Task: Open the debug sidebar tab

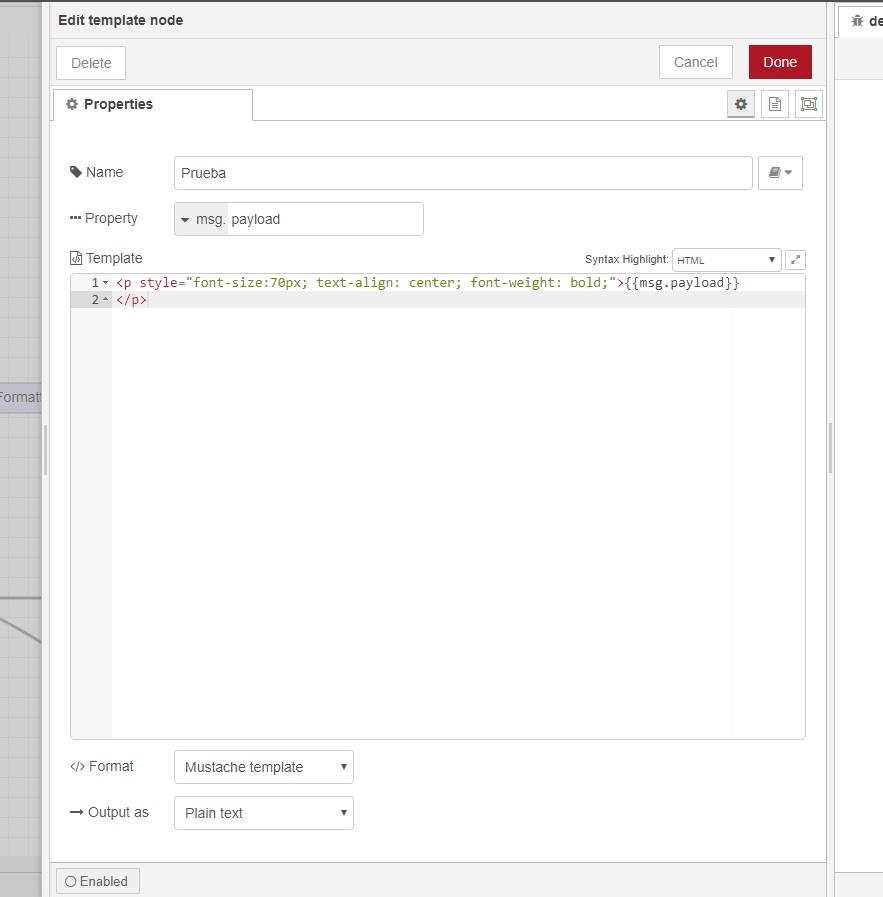Action: [x=861, y=21]
